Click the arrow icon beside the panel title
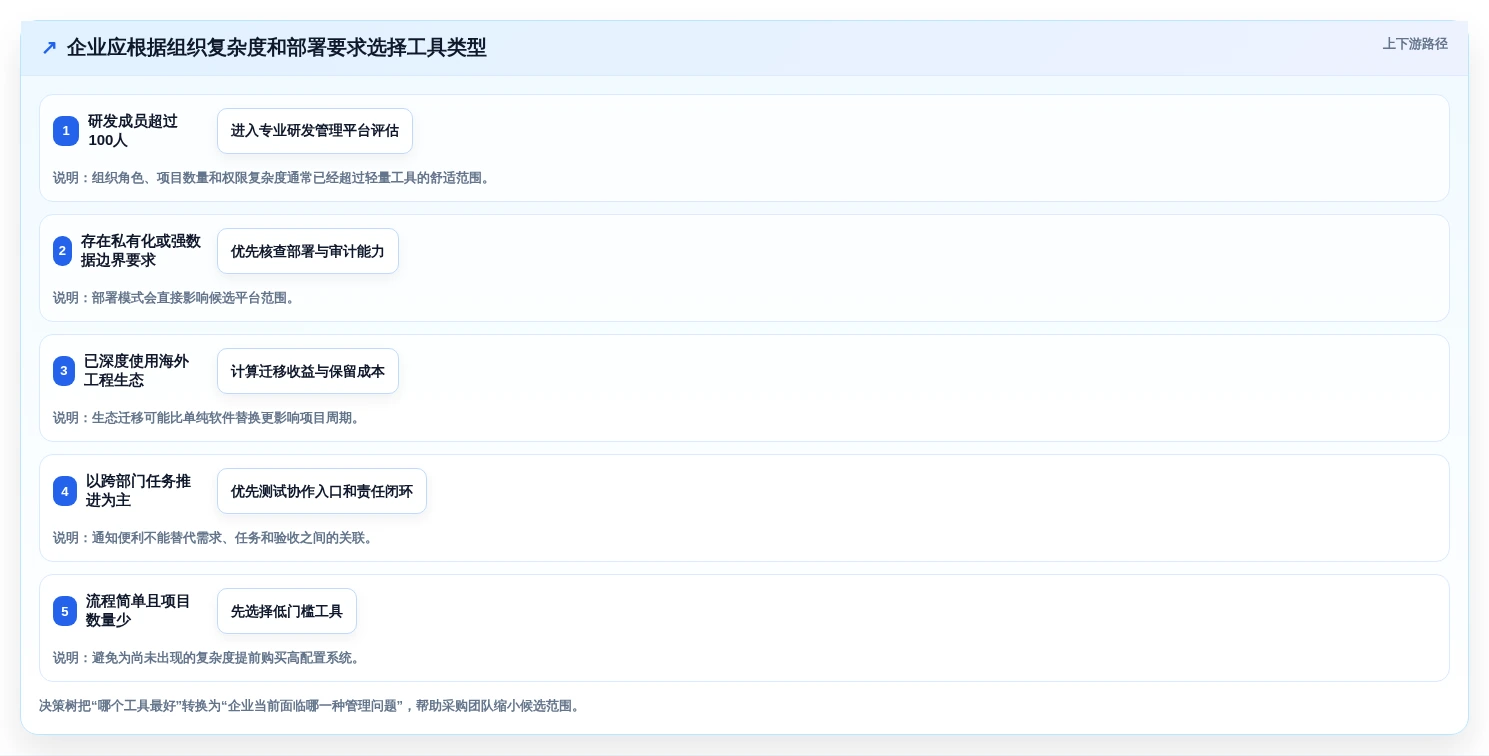The width and height of the screenshot is (1489, 756). 49,48
